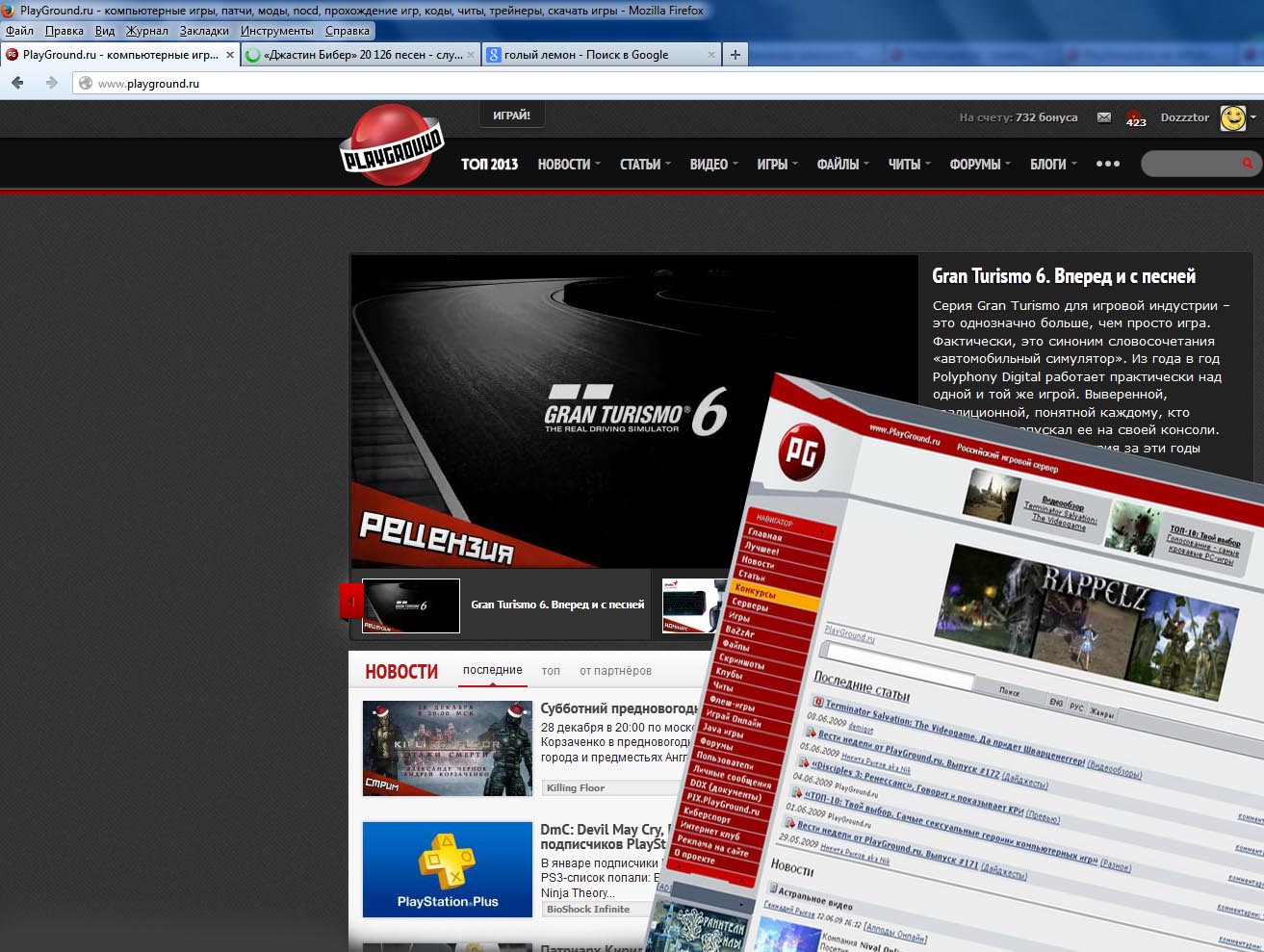Click the ИГРАЙ! button
Screen dimensions: 1264x952
tap(512, 116)
